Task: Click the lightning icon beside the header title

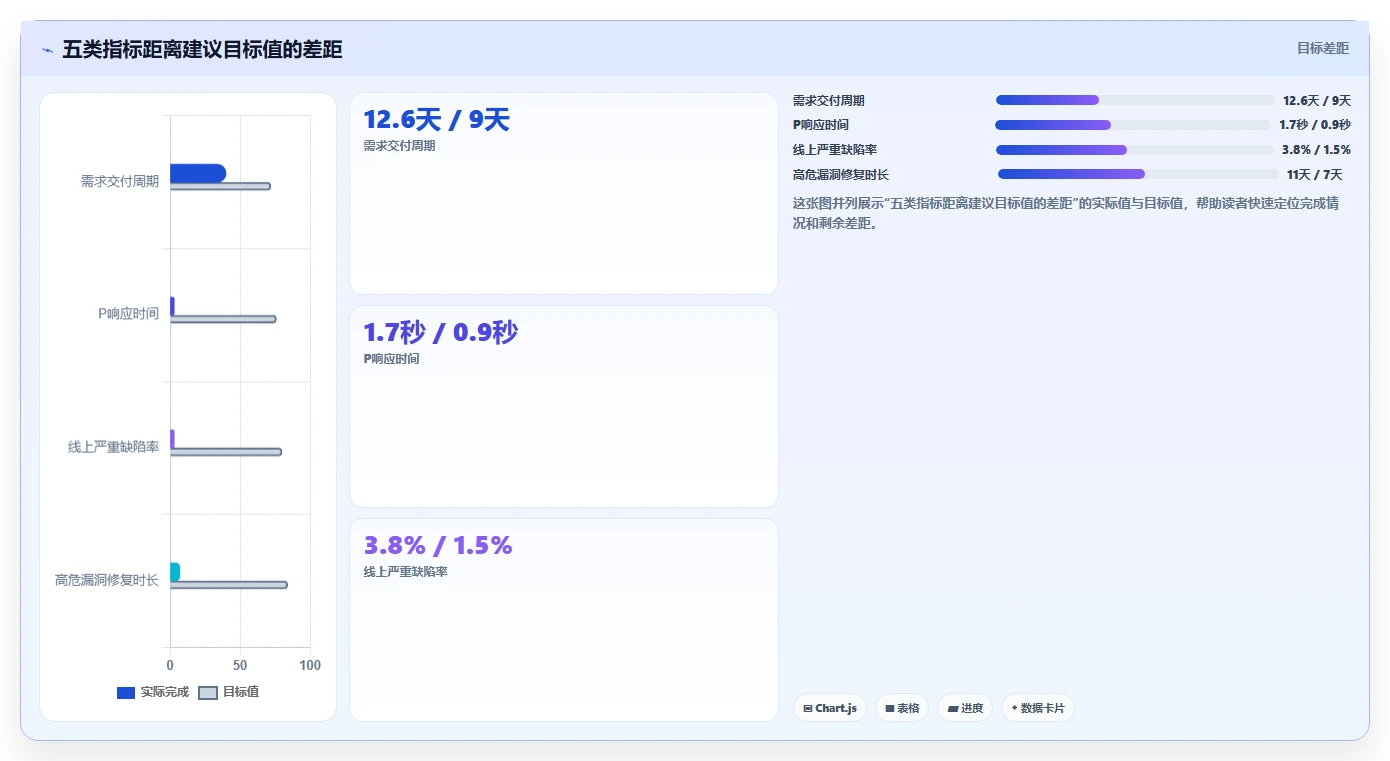Action: pos(47,50)
